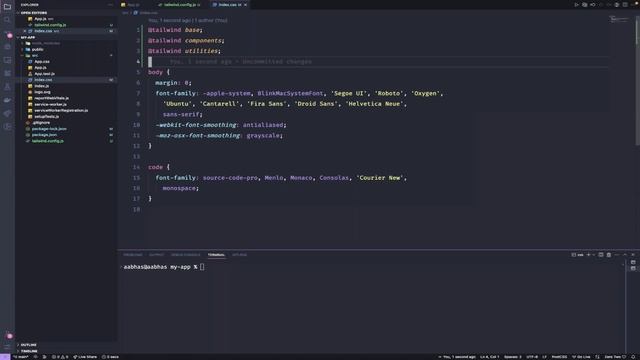Click Live Share in the status bar
This screenshot has width=640, height=360.
point(85,357)
